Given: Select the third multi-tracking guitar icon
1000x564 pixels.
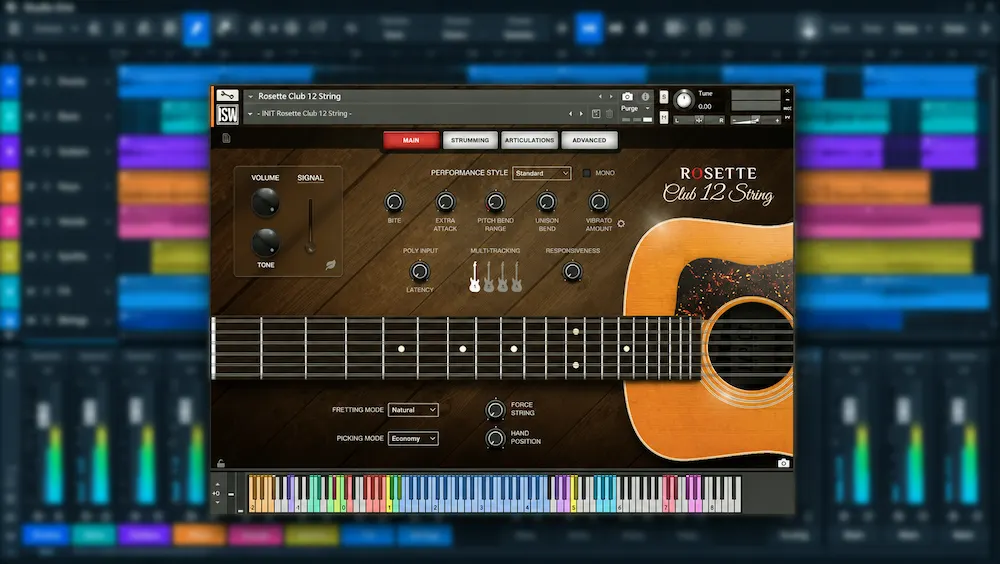Looking at the screenshot, I should pyautogui.click(x=503, y=276).
